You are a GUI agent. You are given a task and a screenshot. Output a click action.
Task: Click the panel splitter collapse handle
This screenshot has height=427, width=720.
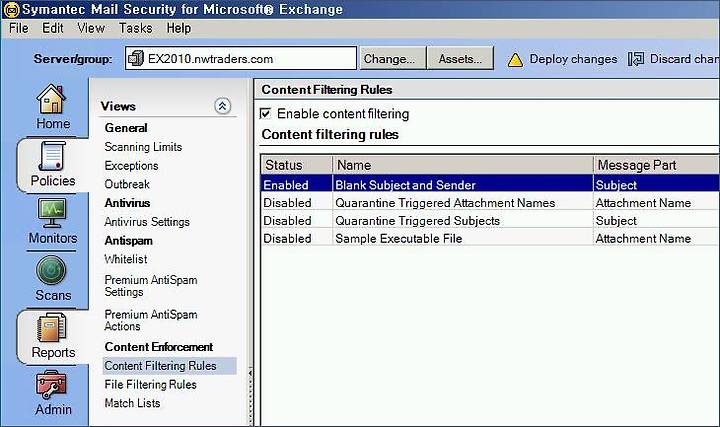point(250,372)
